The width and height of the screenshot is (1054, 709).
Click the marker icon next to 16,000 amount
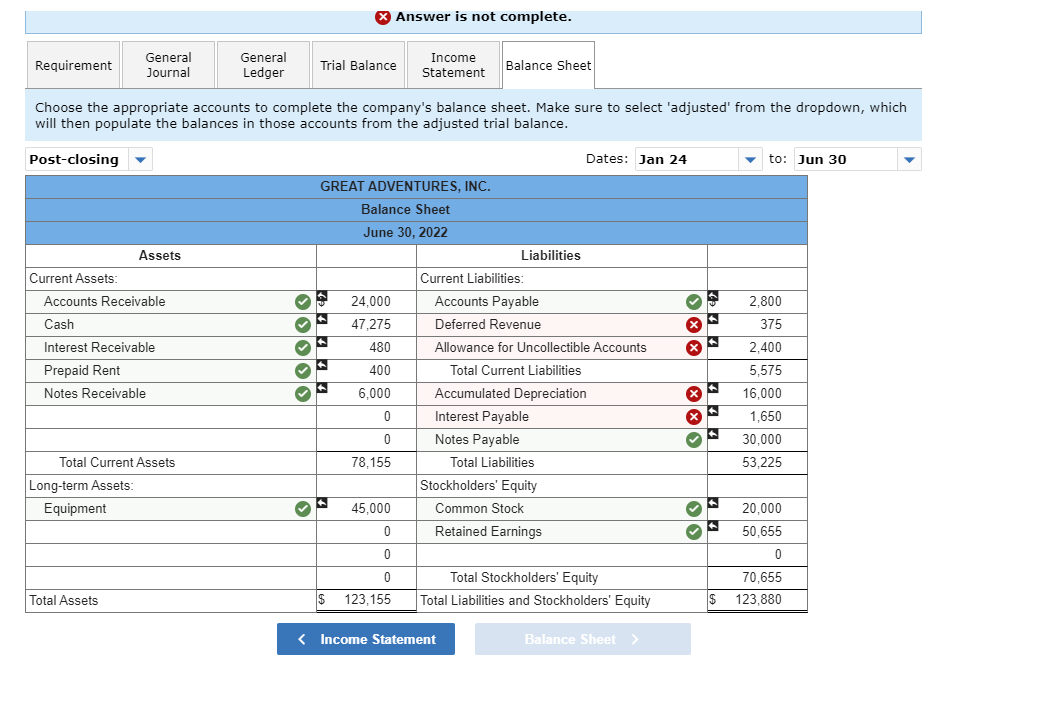coord(713,388)
